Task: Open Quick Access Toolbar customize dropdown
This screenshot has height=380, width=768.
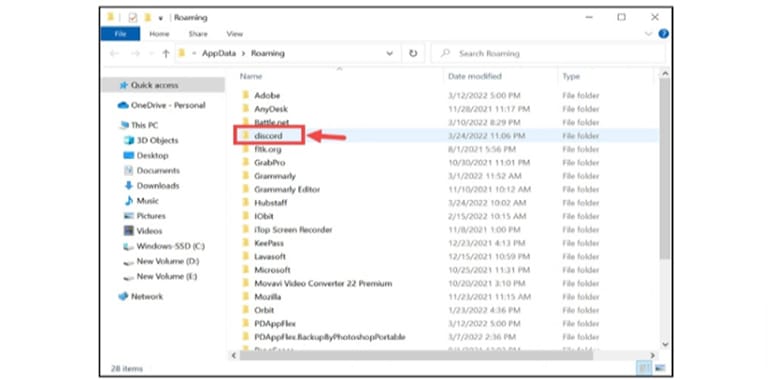Action: click(160, 18)
